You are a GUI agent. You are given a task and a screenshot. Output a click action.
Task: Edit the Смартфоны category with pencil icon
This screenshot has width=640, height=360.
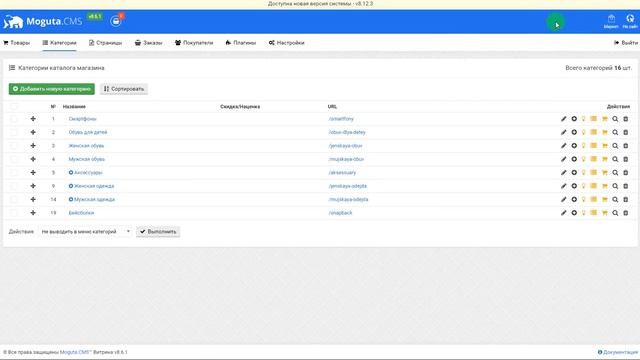tap(563, 119)
